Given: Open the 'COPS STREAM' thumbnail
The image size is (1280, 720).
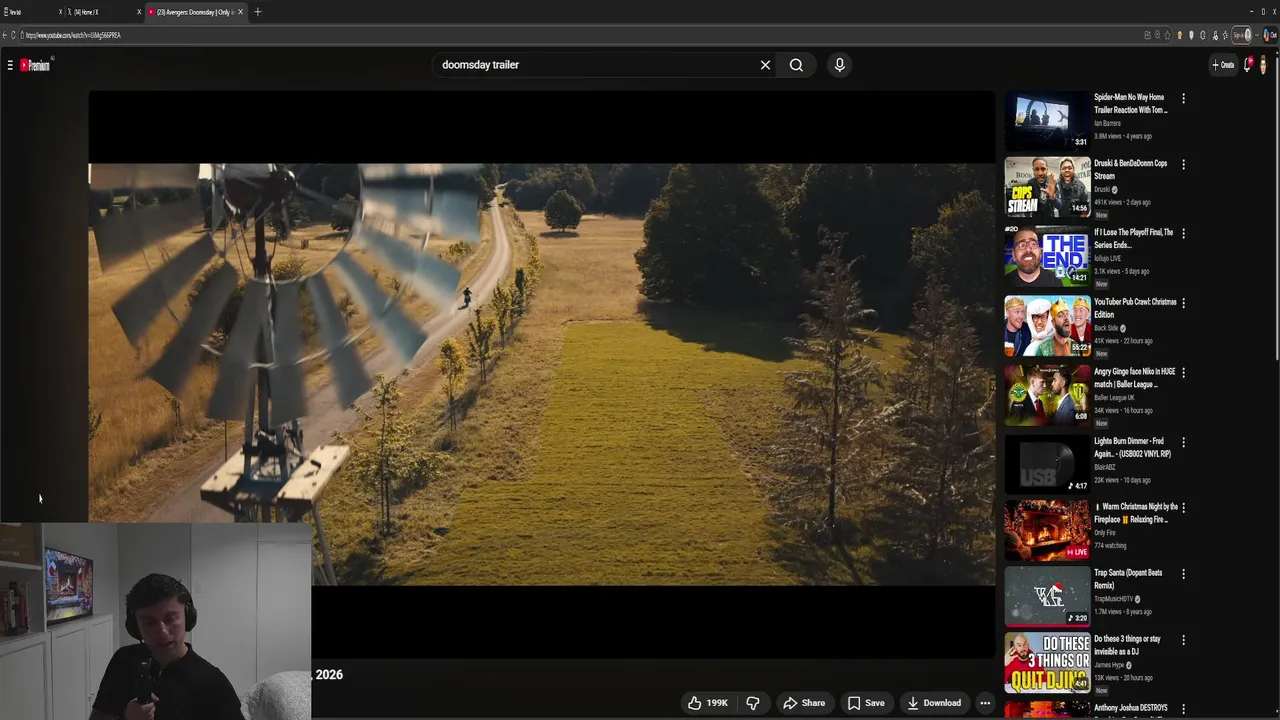Looking at the screenshot, I should click(1047, 187).
